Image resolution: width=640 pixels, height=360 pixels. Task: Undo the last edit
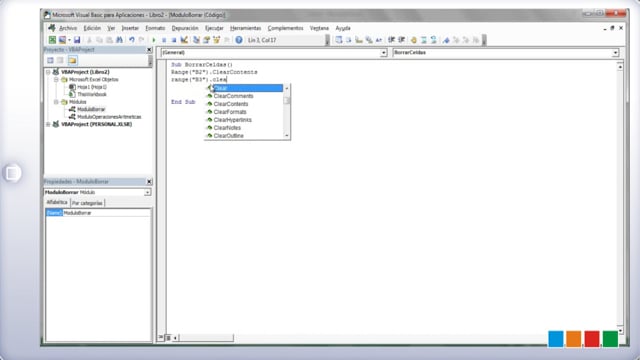(131, 40)
